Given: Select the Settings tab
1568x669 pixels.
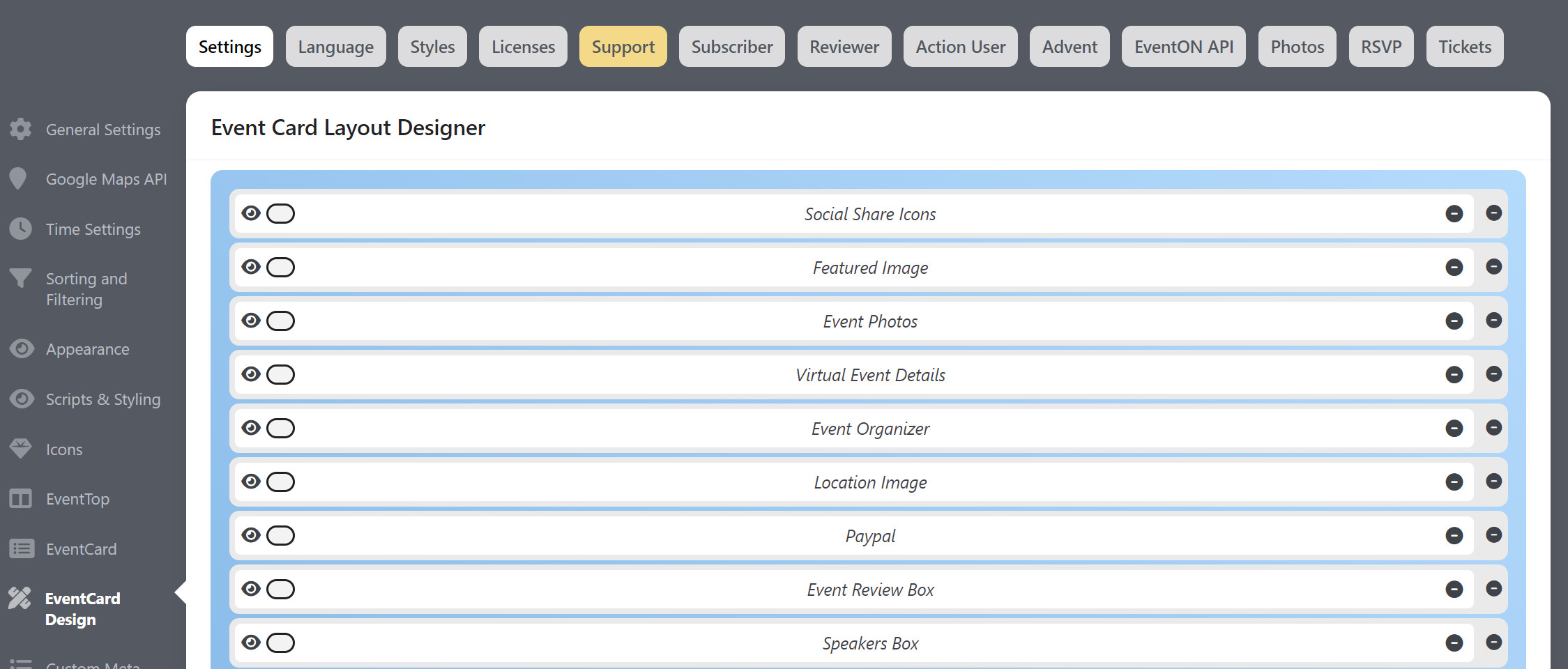Looking at the screenshot, I should click(229, 47).
